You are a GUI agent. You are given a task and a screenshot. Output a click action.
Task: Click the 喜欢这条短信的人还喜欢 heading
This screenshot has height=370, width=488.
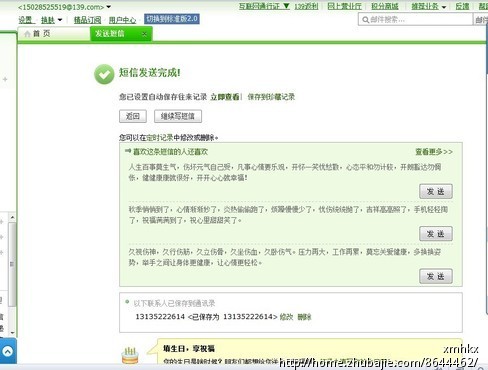pos(170,152)
